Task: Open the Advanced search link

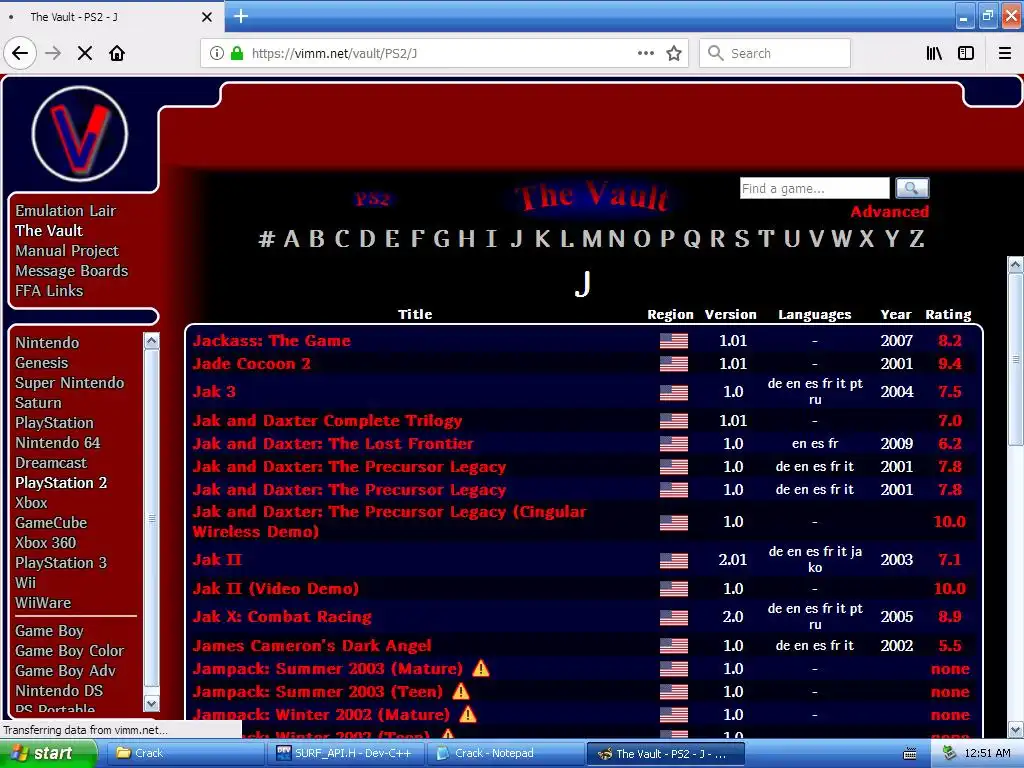Action: (x=889, y=212)
